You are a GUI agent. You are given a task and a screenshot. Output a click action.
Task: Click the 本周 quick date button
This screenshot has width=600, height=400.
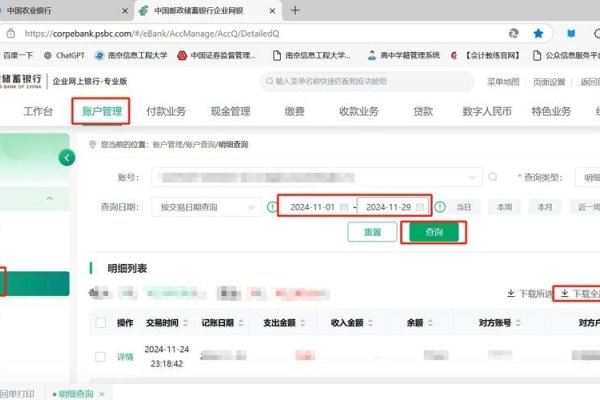click(504, 207)
